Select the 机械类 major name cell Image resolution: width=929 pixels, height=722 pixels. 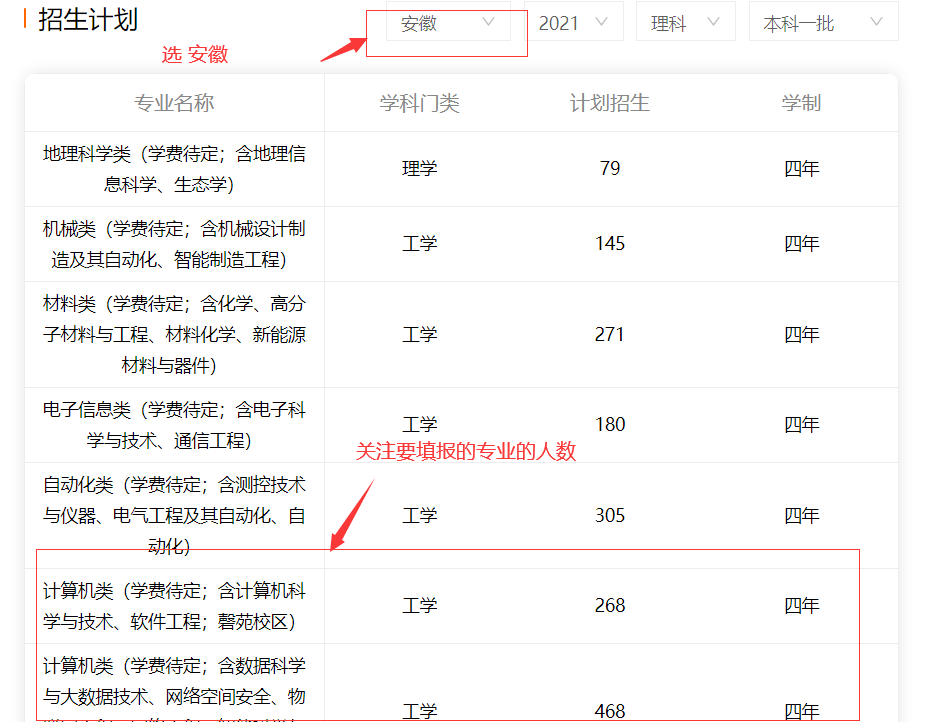coord(174,244)
